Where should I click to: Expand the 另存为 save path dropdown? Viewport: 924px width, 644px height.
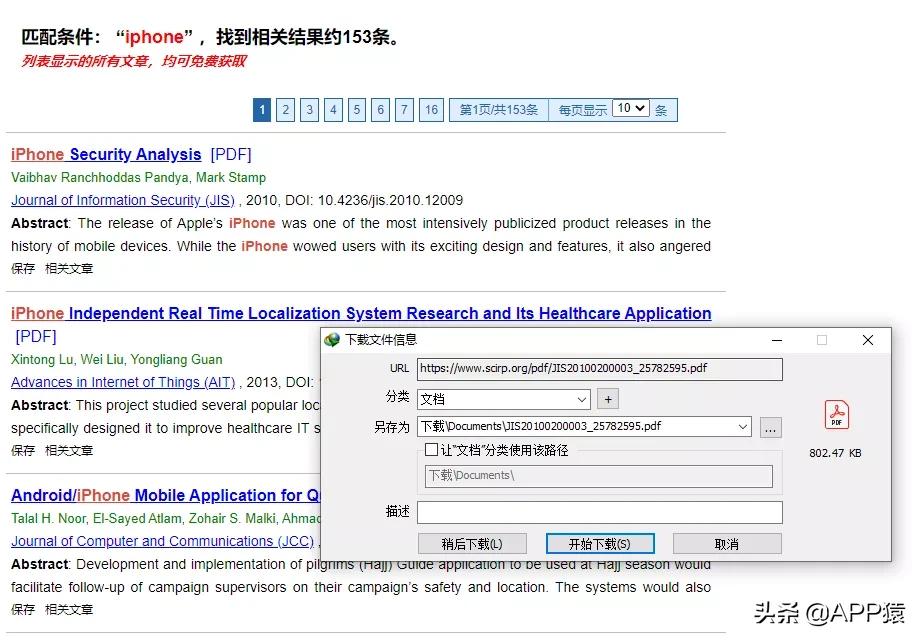click(x=743, y=426)
